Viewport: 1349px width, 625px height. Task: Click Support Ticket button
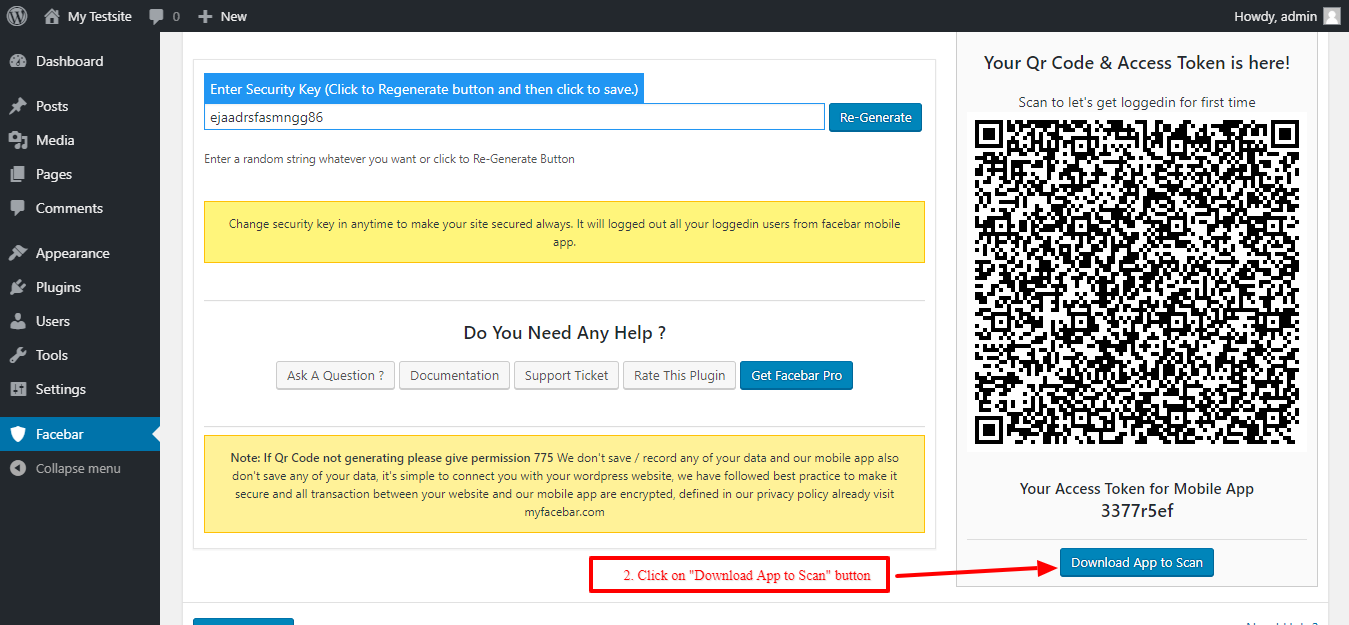566,375
